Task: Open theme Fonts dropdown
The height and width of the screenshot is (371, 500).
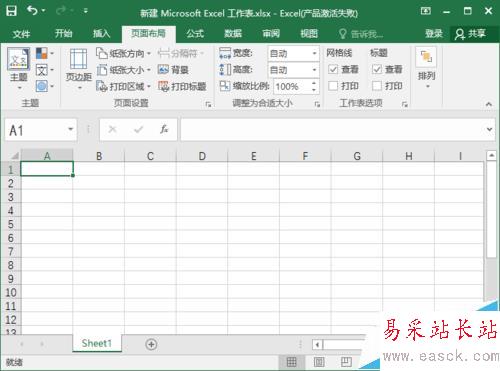Action: [x=45, y=70]
